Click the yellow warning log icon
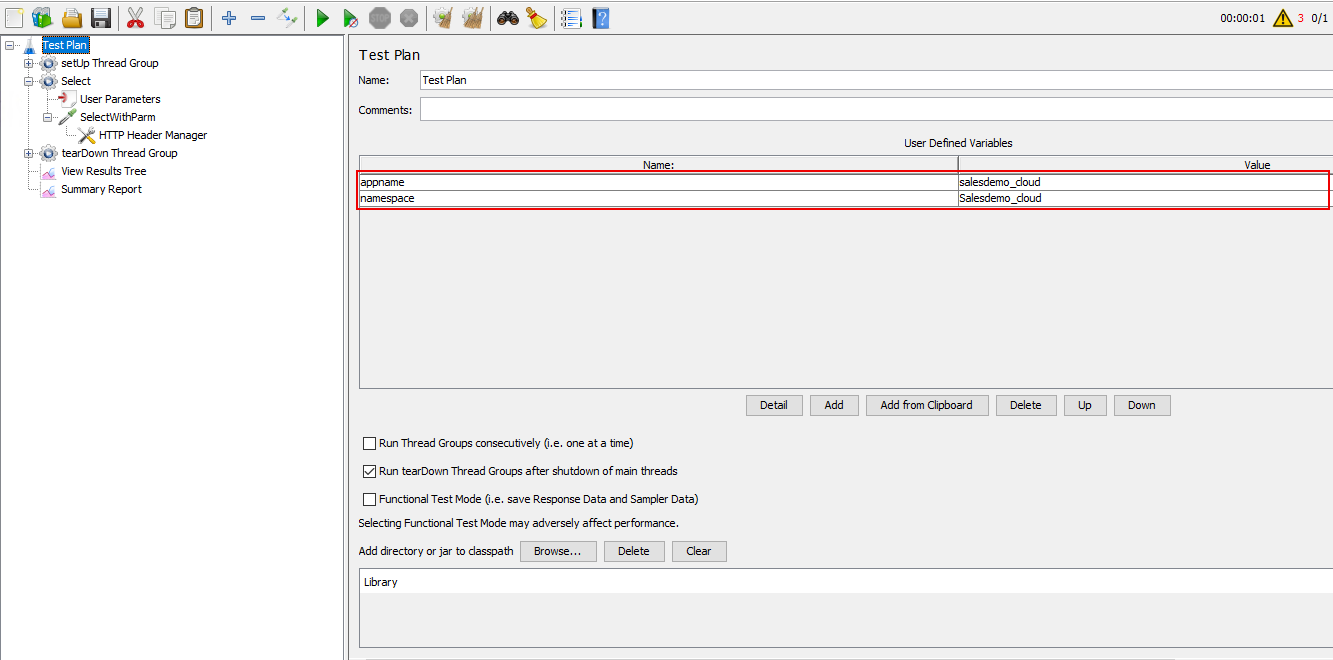This screenshot has width=1333, height=660. point(1282,18)
